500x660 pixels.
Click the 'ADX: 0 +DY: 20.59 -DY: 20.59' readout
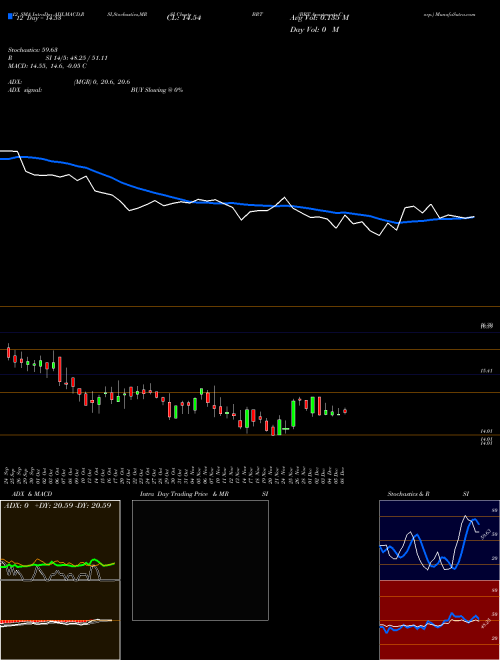[x=58, y=505]
